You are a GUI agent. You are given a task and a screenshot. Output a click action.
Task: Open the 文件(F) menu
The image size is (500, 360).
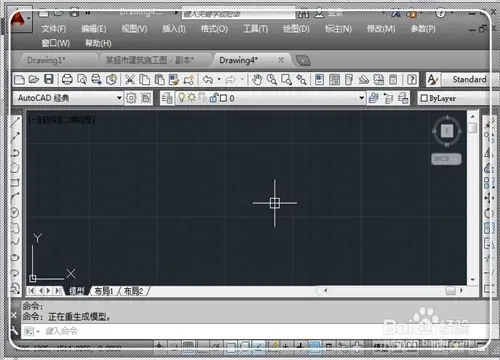click(x=54, y=29)
